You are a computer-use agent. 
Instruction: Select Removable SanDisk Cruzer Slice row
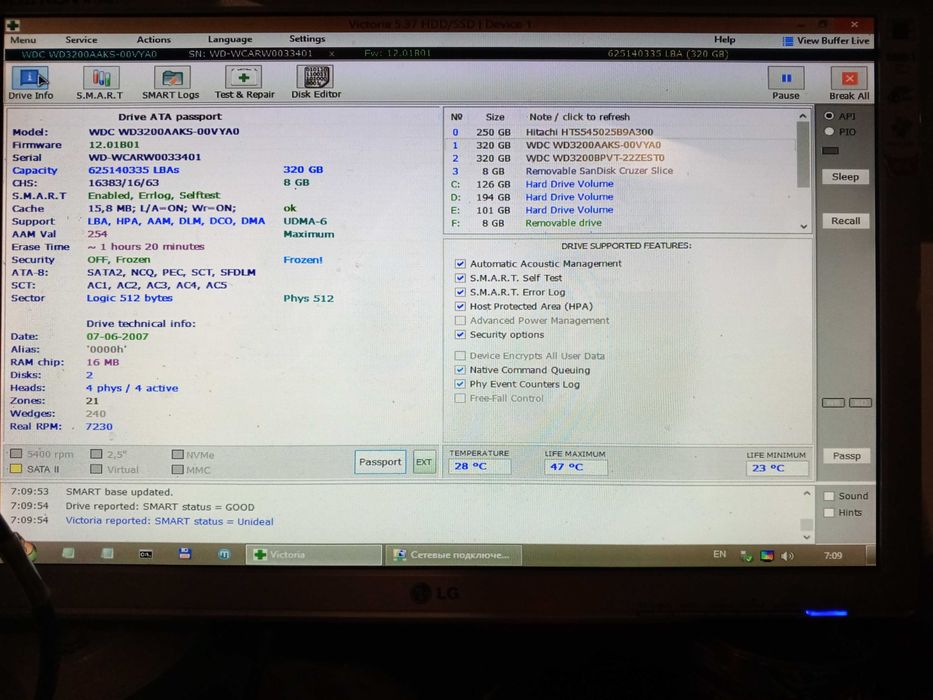pyautogui.click(x=621, y=171)
